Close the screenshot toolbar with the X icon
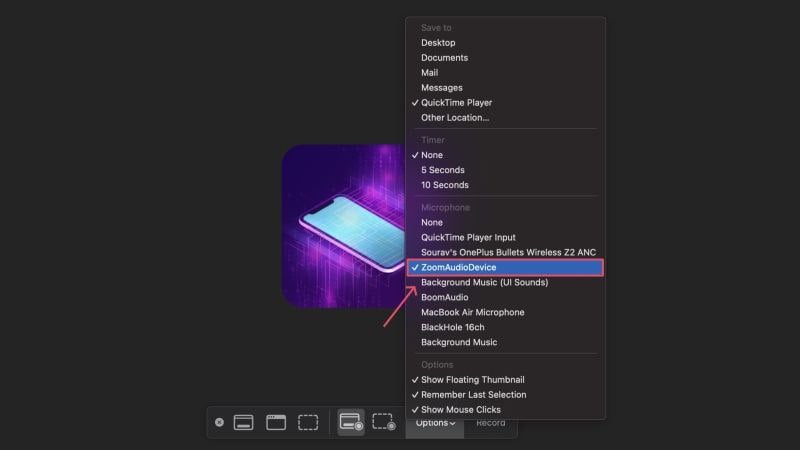 click(x=219, y=422)
